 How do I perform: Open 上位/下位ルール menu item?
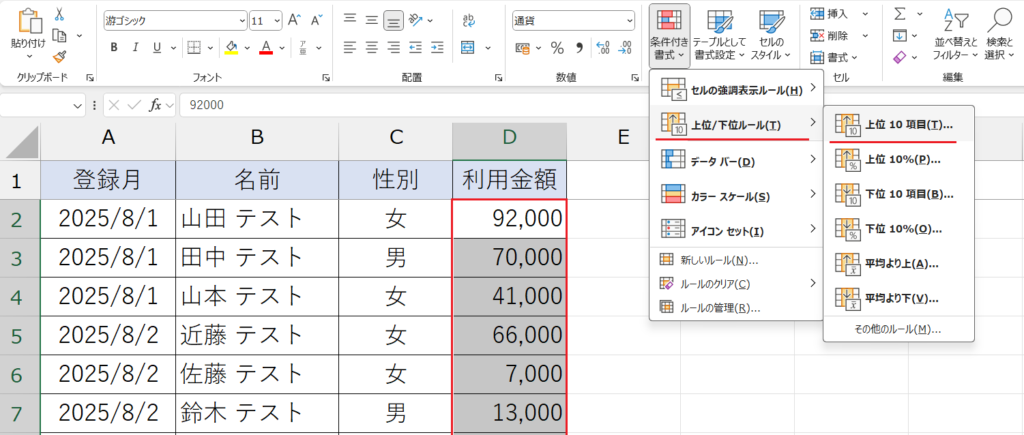click(x=736, y=123)
